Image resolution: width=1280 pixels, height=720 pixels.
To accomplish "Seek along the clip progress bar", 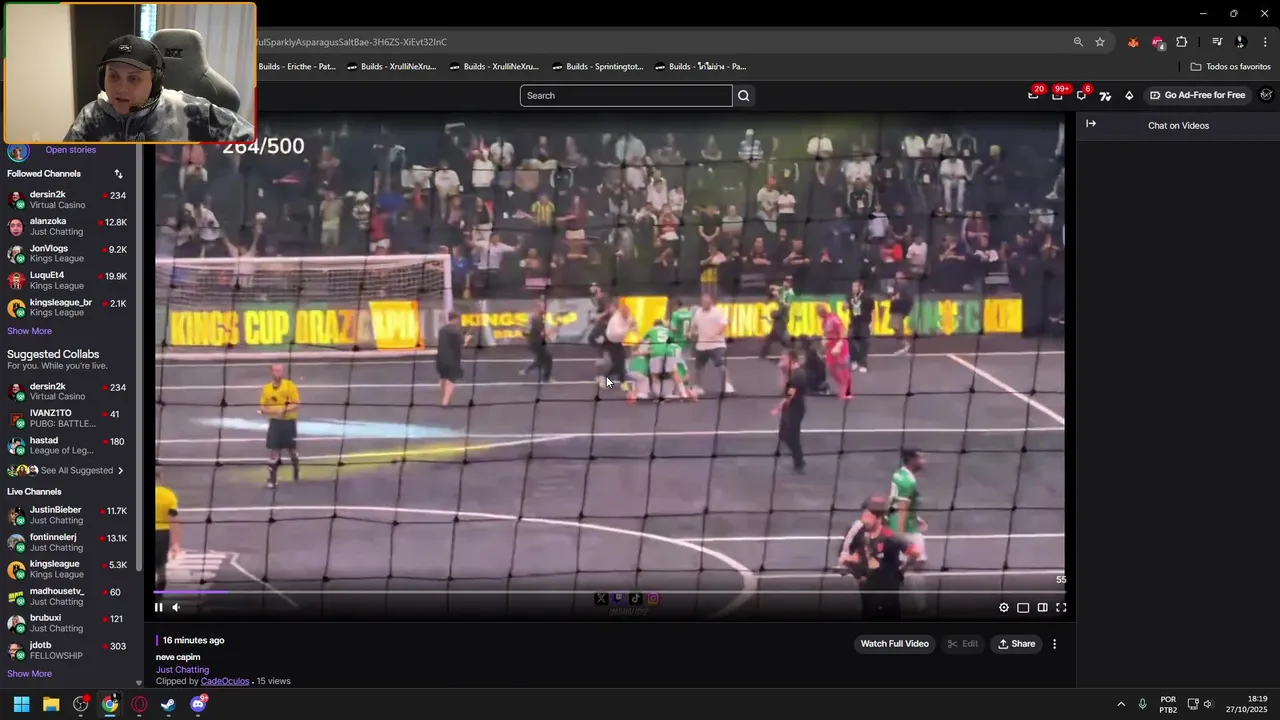I will click(x=610, y=592).
